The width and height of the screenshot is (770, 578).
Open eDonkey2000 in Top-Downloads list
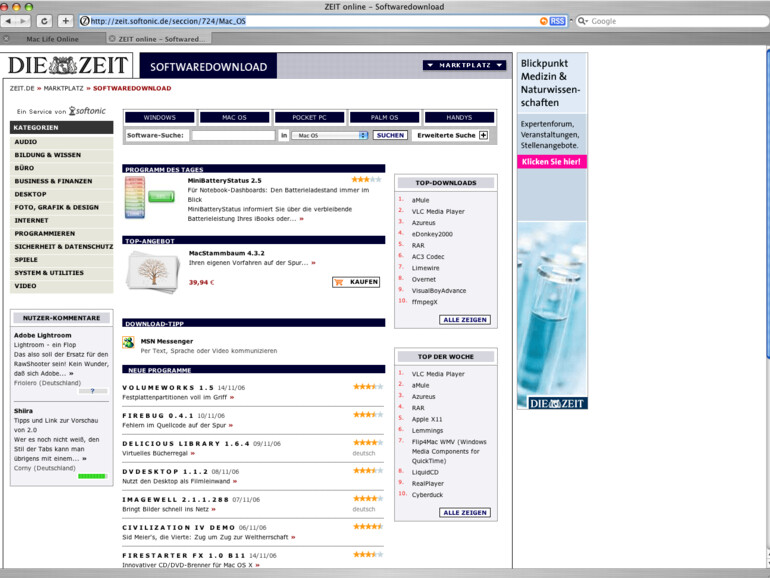pyautogui.click(x=432, y=234)
